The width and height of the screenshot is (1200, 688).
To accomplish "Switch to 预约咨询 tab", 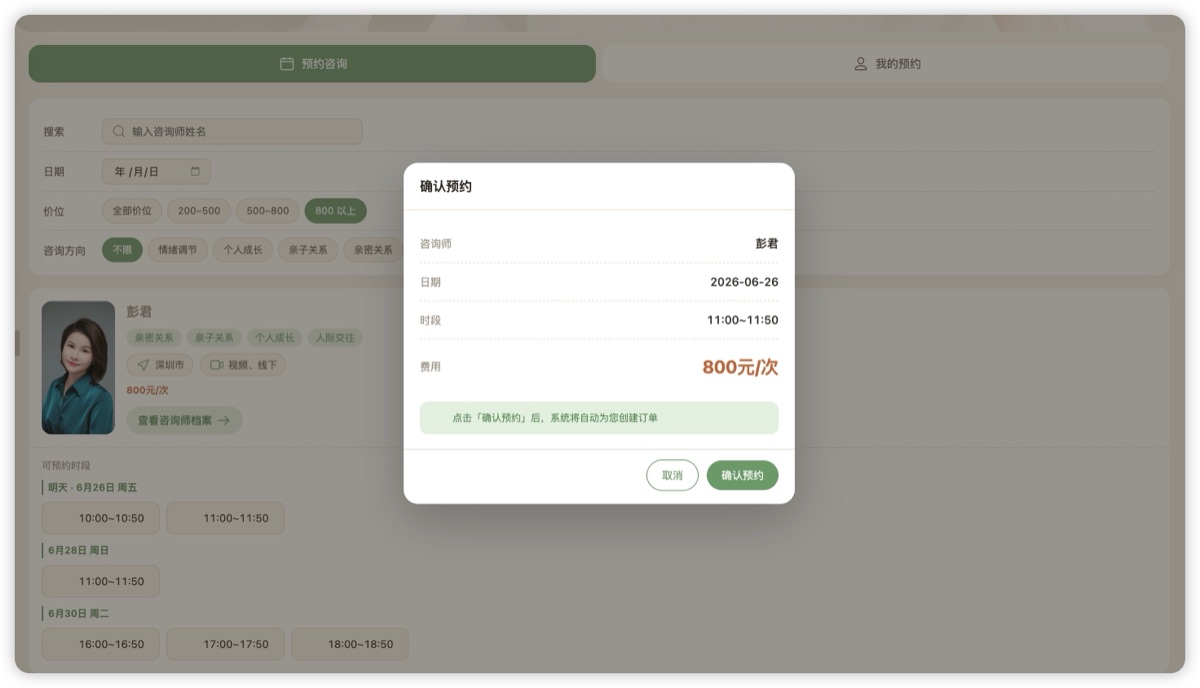I will (312, 64).
